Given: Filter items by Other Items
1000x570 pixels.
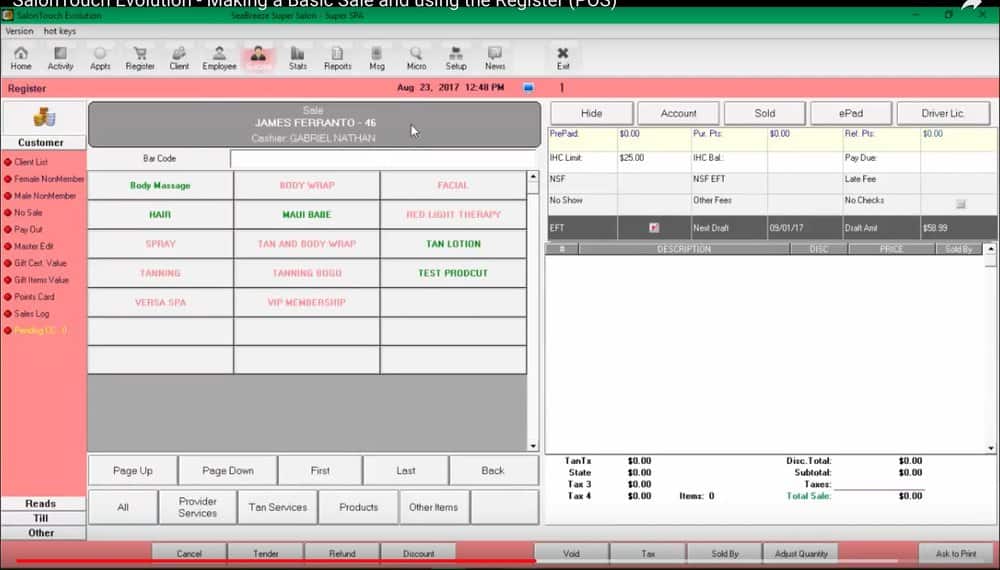Looking at the screenshot, I should 434,508.
